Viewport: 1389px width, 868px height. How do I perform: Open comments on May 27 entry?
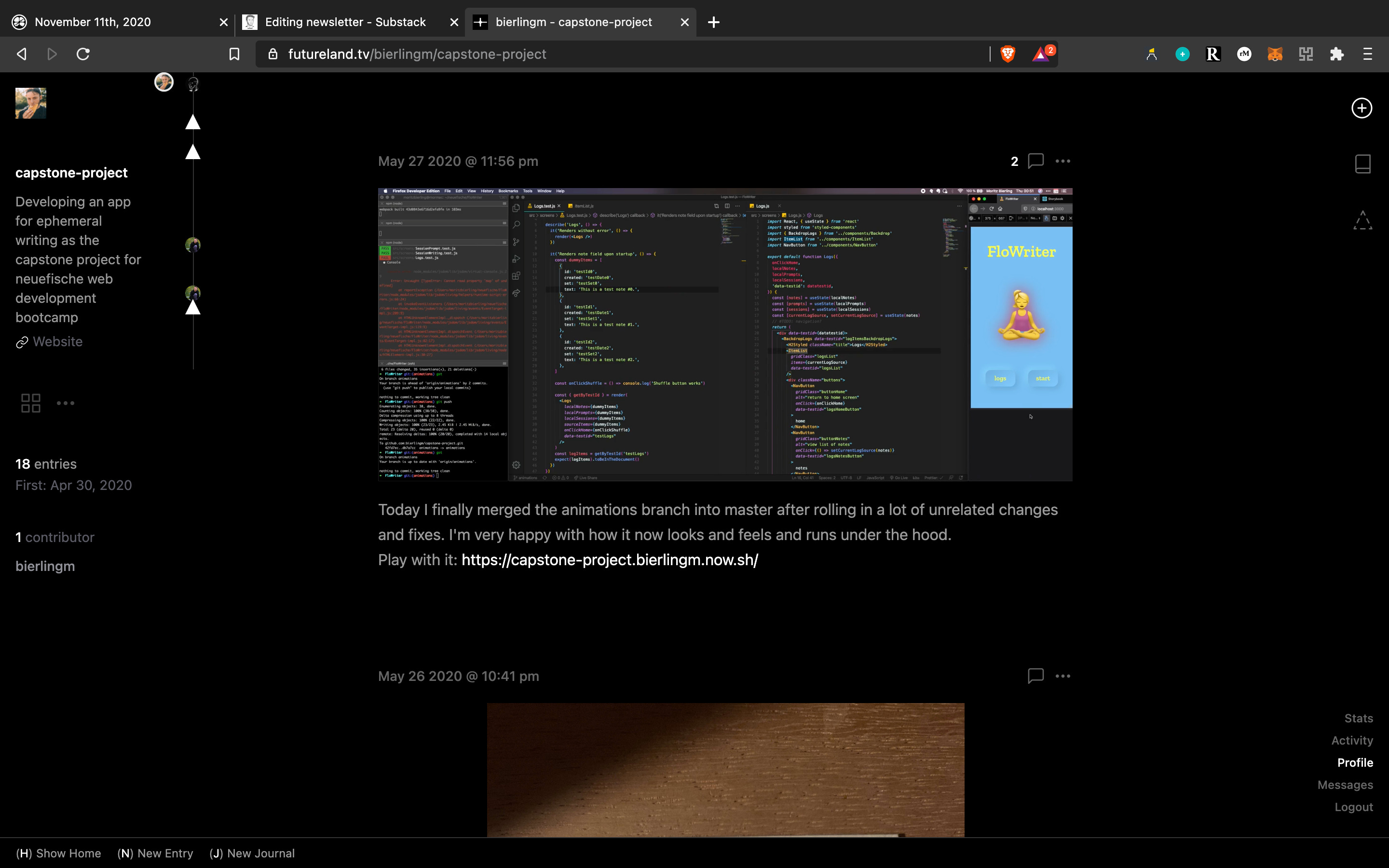[1035, 161]
